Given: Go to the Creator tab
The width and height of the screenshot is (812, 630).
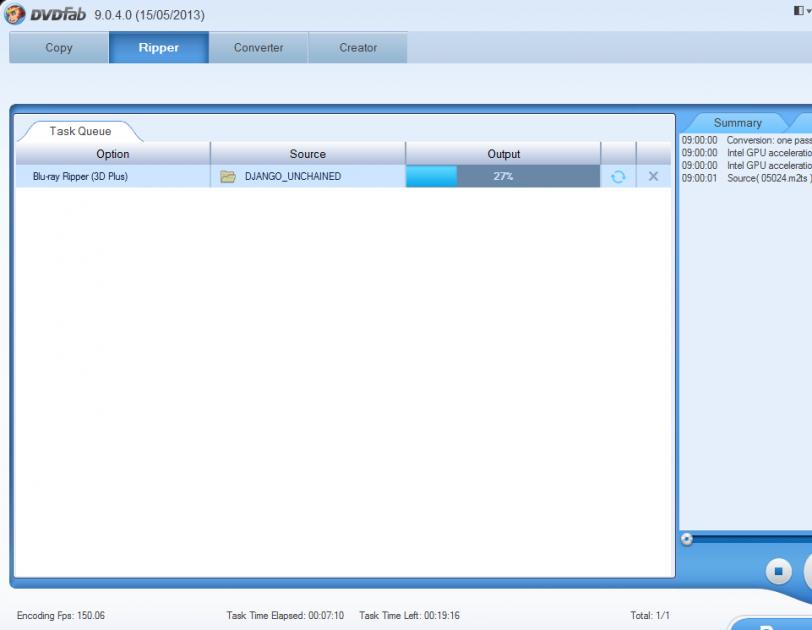Looking at the screenshot, I should click(358, 48).
